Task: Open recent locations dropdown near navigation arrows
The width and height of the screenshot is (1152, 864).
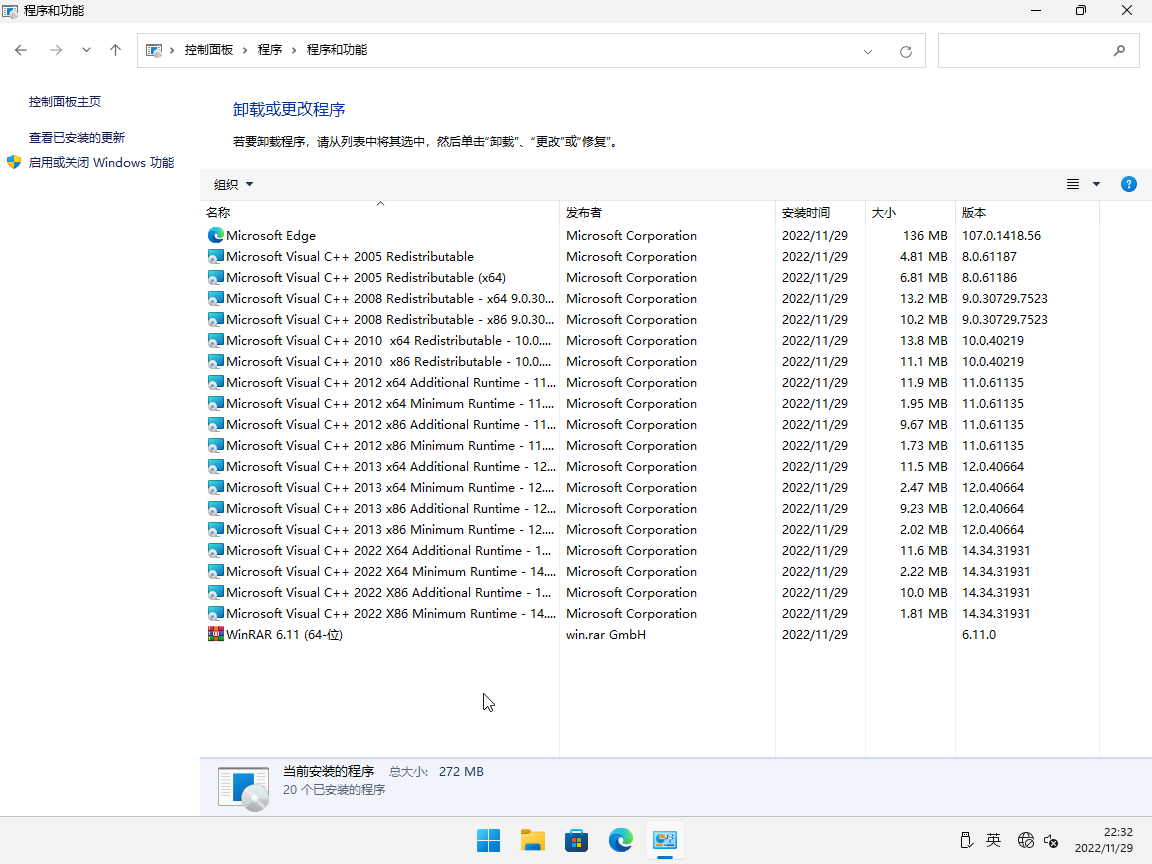Action: [87, 50]
